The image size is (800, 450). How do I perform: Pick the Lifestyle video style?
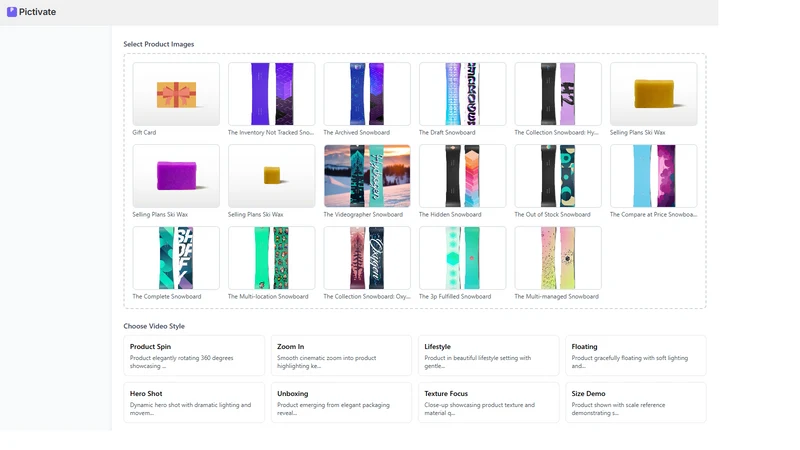pyautogui.click(x=488, y=356)
